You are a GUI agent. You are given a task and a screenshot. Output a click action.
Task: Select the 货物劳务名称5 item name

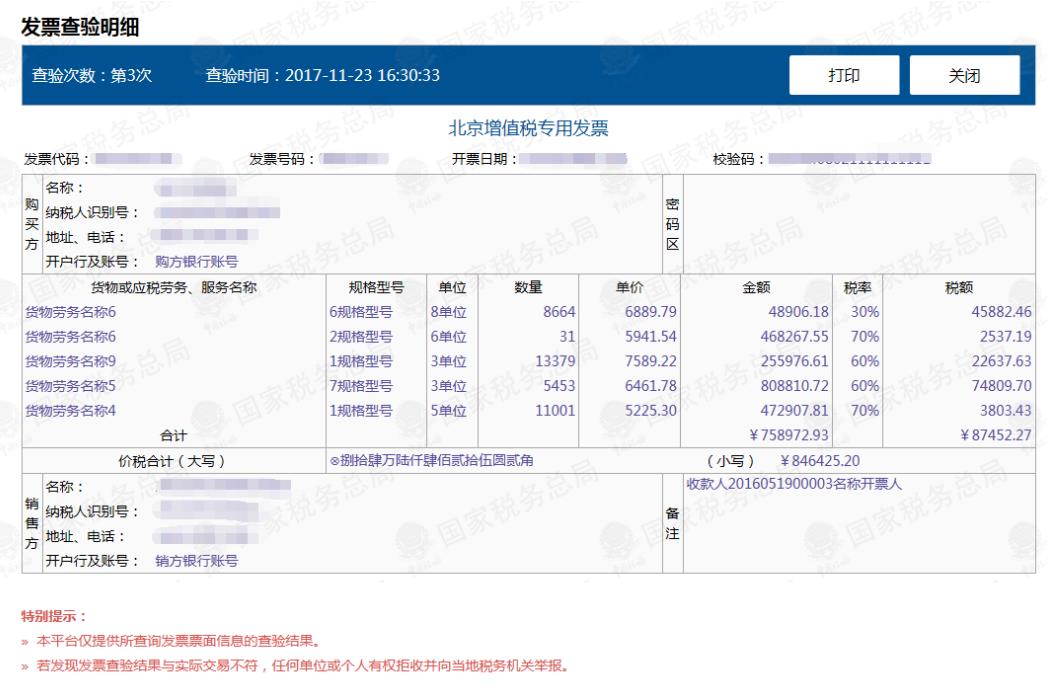71,385
